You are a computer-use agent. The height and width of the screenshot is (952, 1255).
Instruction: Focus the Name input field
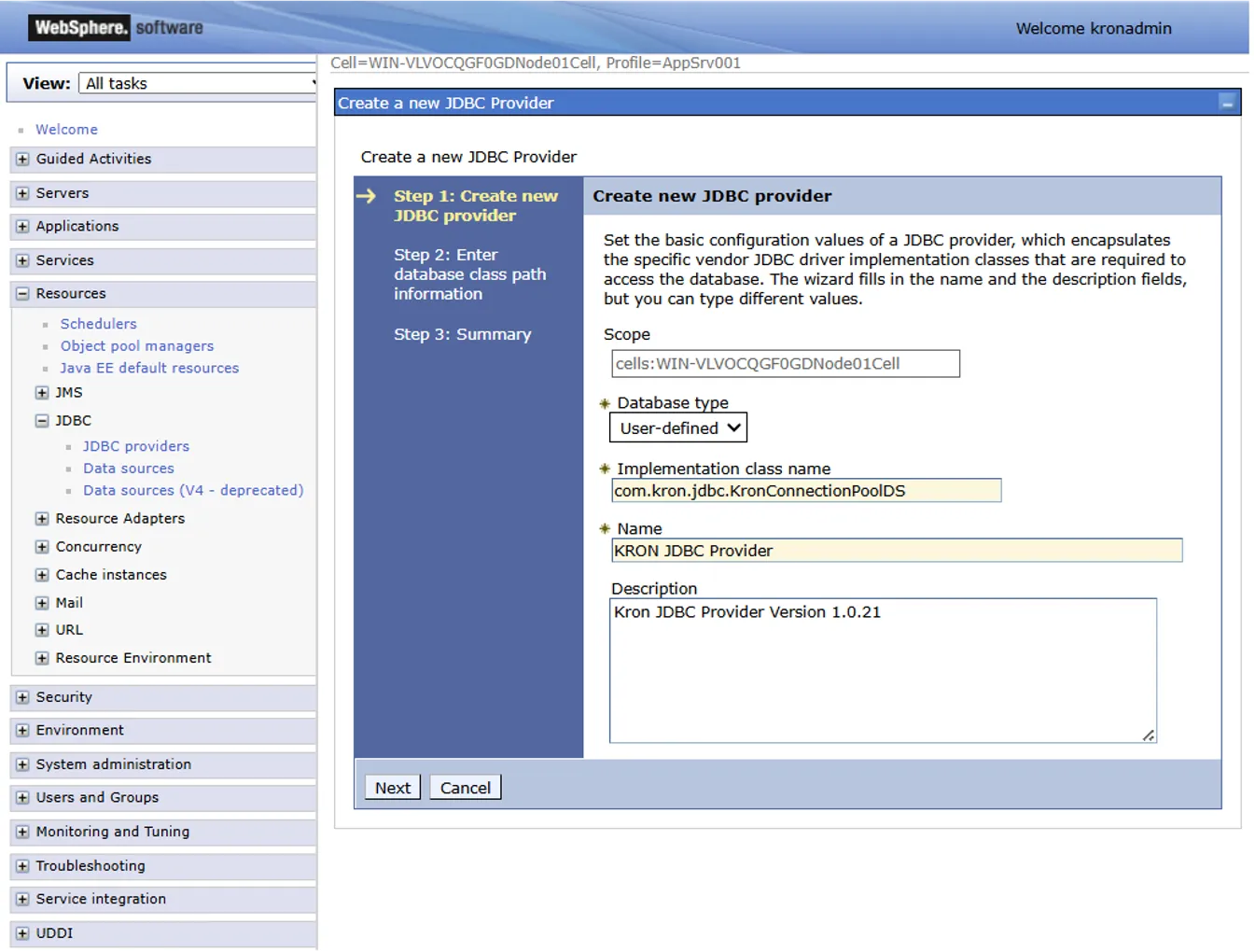pos(897,551)
